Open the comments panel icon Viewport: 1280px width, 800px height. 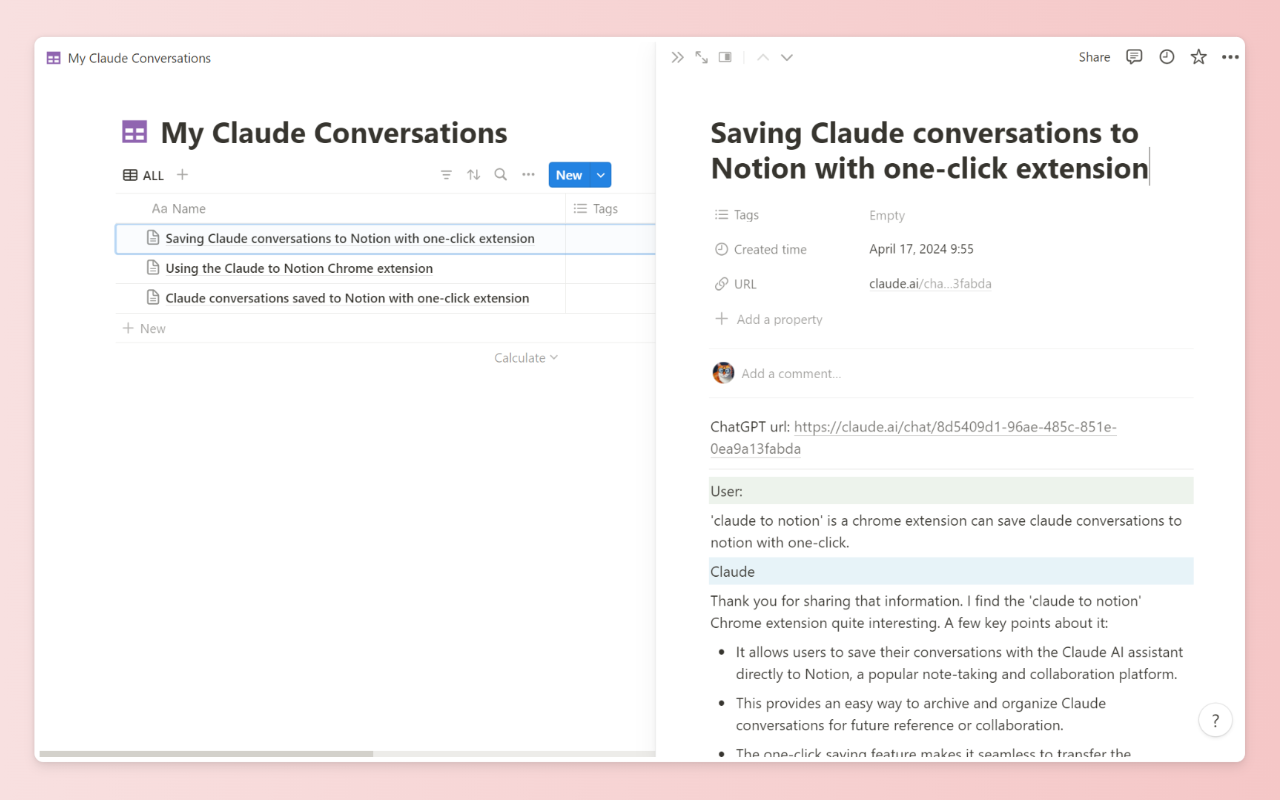coord(1134,57)
